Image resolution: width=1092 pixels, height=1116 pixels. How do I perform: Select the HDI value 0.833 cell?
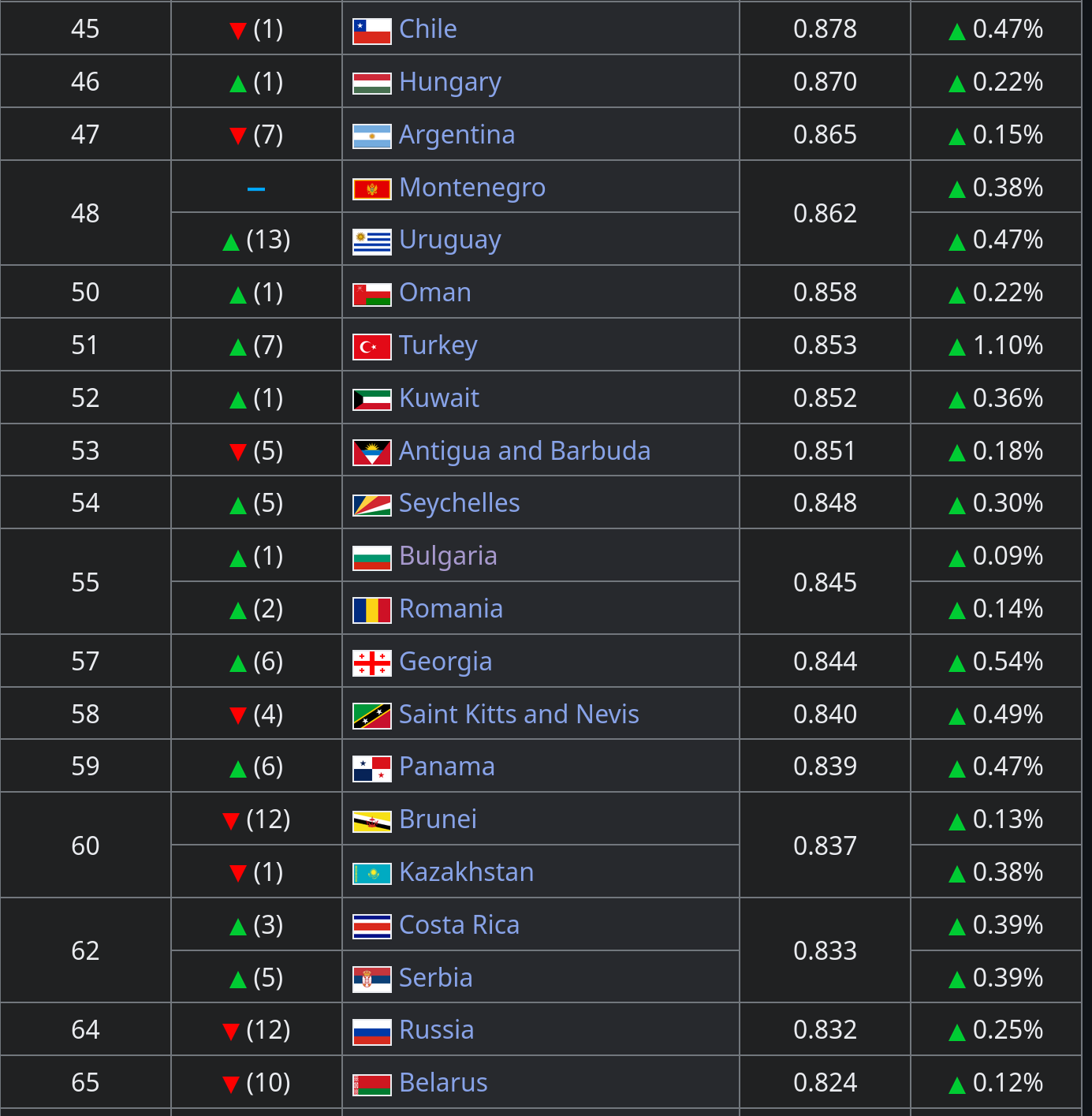click(x=825, y=950)
